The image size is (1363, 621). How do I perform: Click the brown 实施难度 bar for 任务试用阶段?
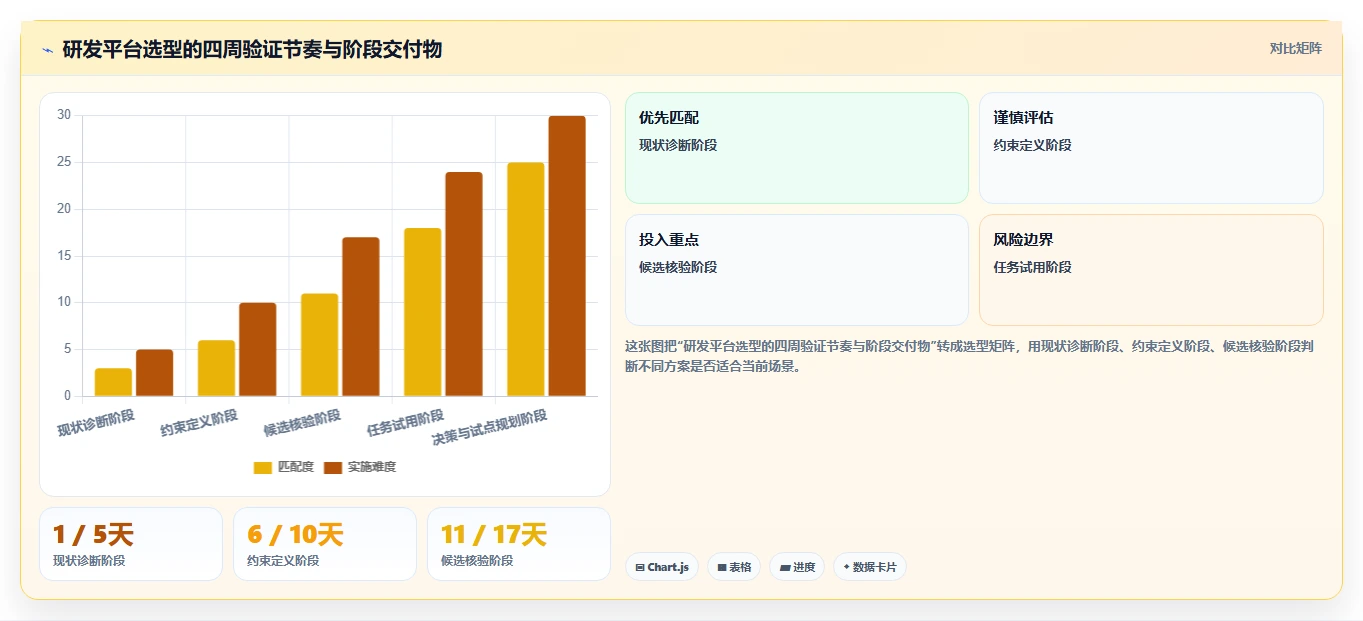(x=464, y=284)
